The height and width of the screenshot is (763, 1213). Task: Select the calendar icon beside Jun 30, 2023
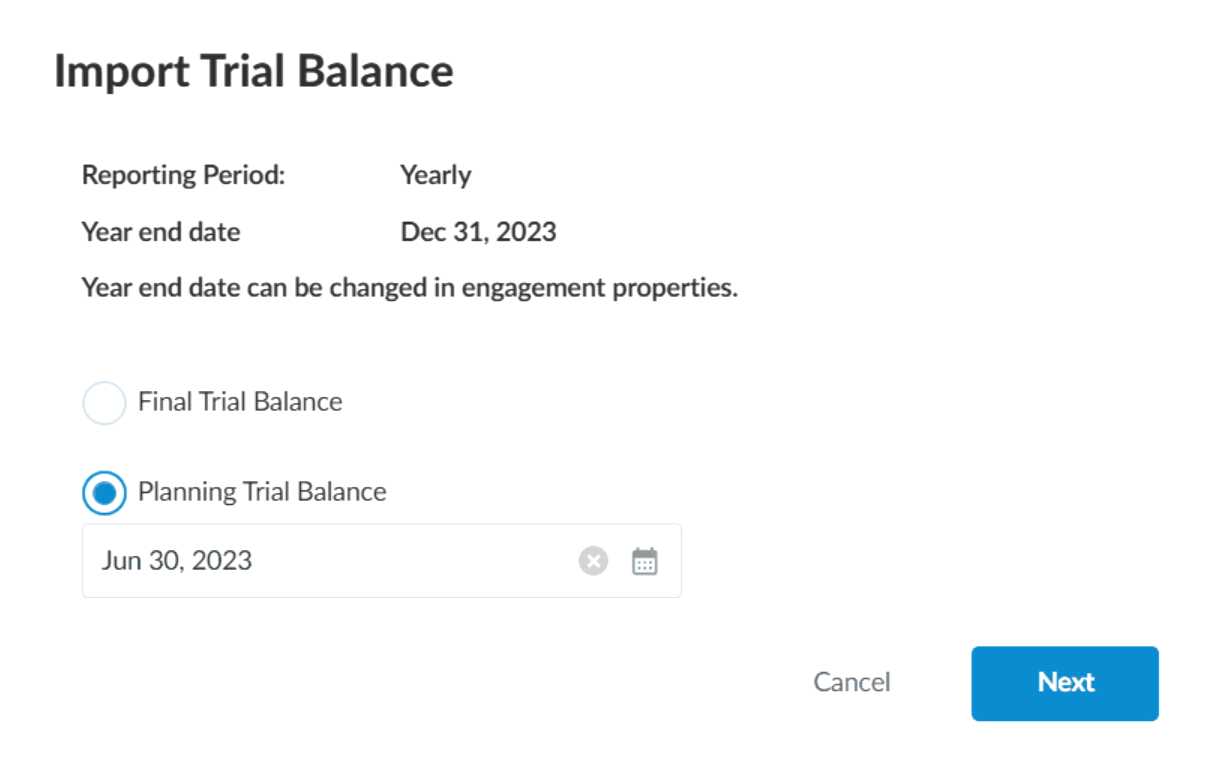645,561
